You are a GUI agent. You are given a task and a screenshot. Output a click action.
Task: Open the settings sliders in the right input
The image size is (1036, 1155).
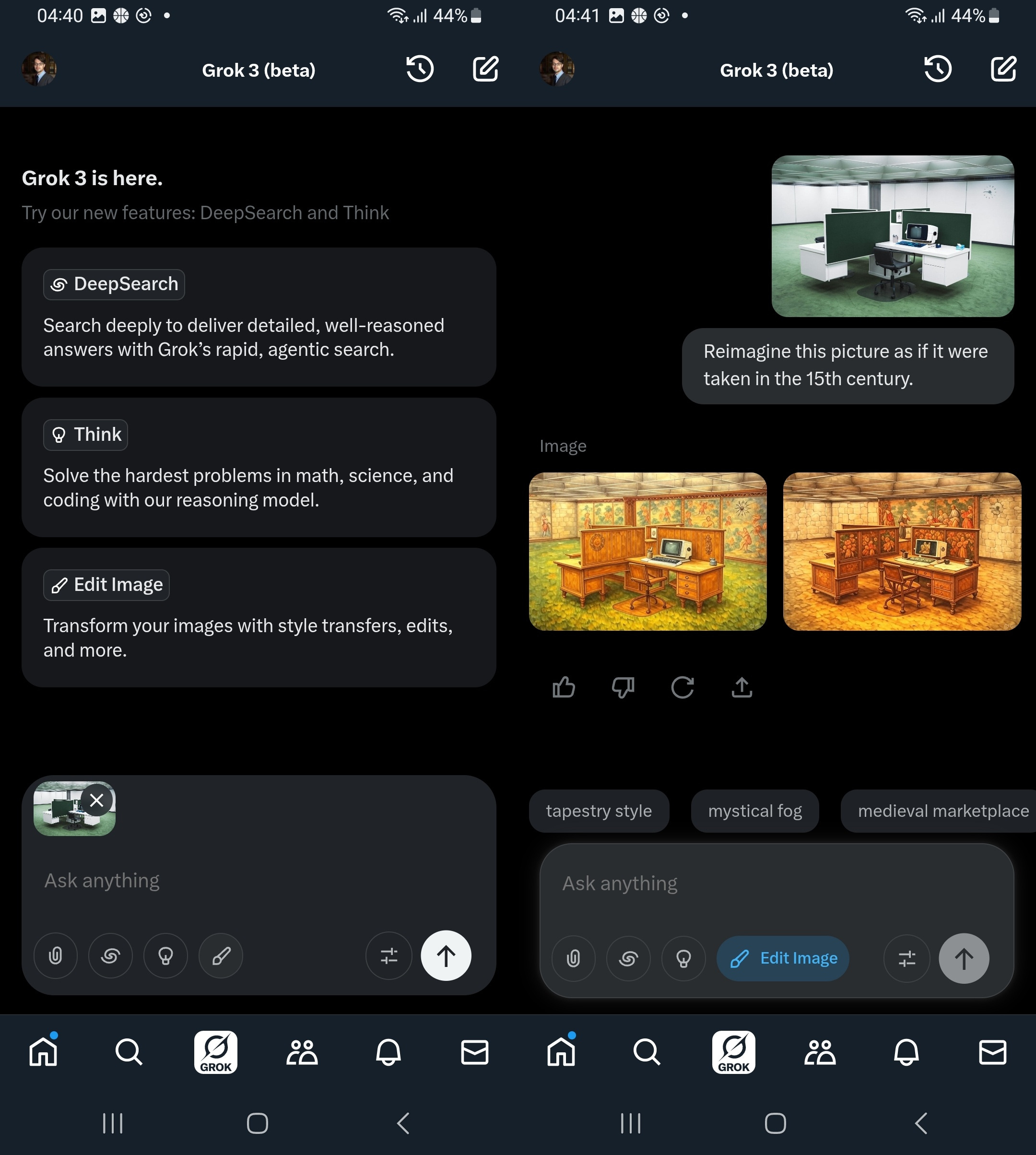[907, 958]
